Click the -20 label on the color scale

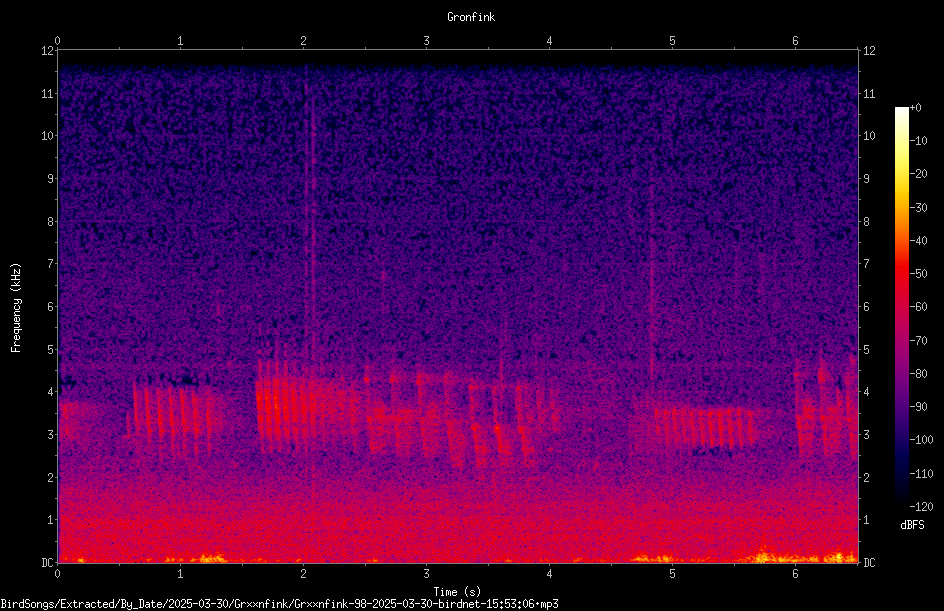click(918, 174)
